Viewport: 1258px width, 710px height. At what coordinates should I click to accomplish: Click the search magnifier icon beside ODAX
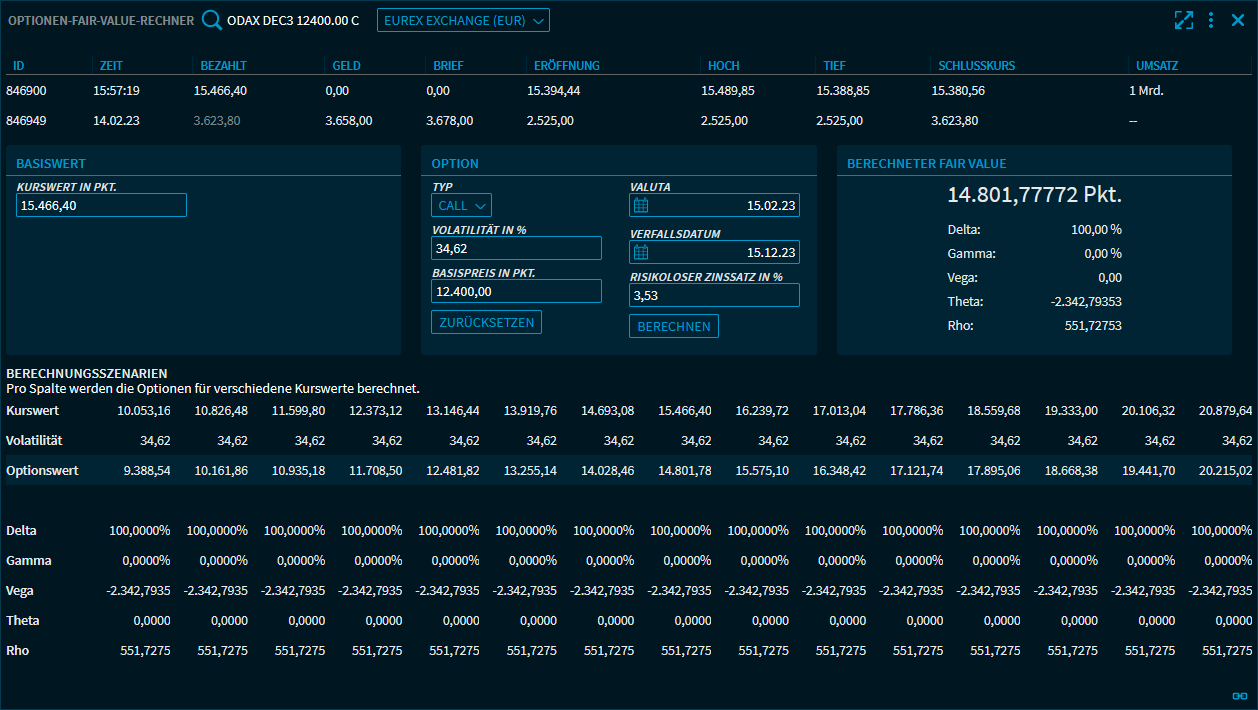click(x=212, y=20)
